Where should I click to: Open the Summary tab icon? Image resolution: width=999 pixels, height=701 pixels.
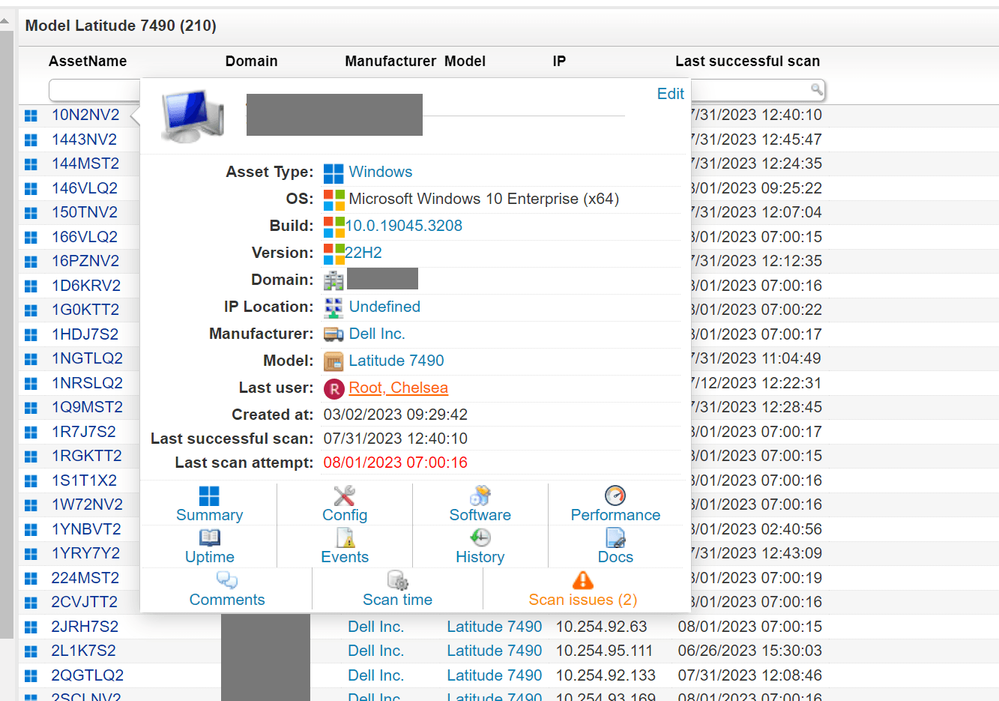209,497
